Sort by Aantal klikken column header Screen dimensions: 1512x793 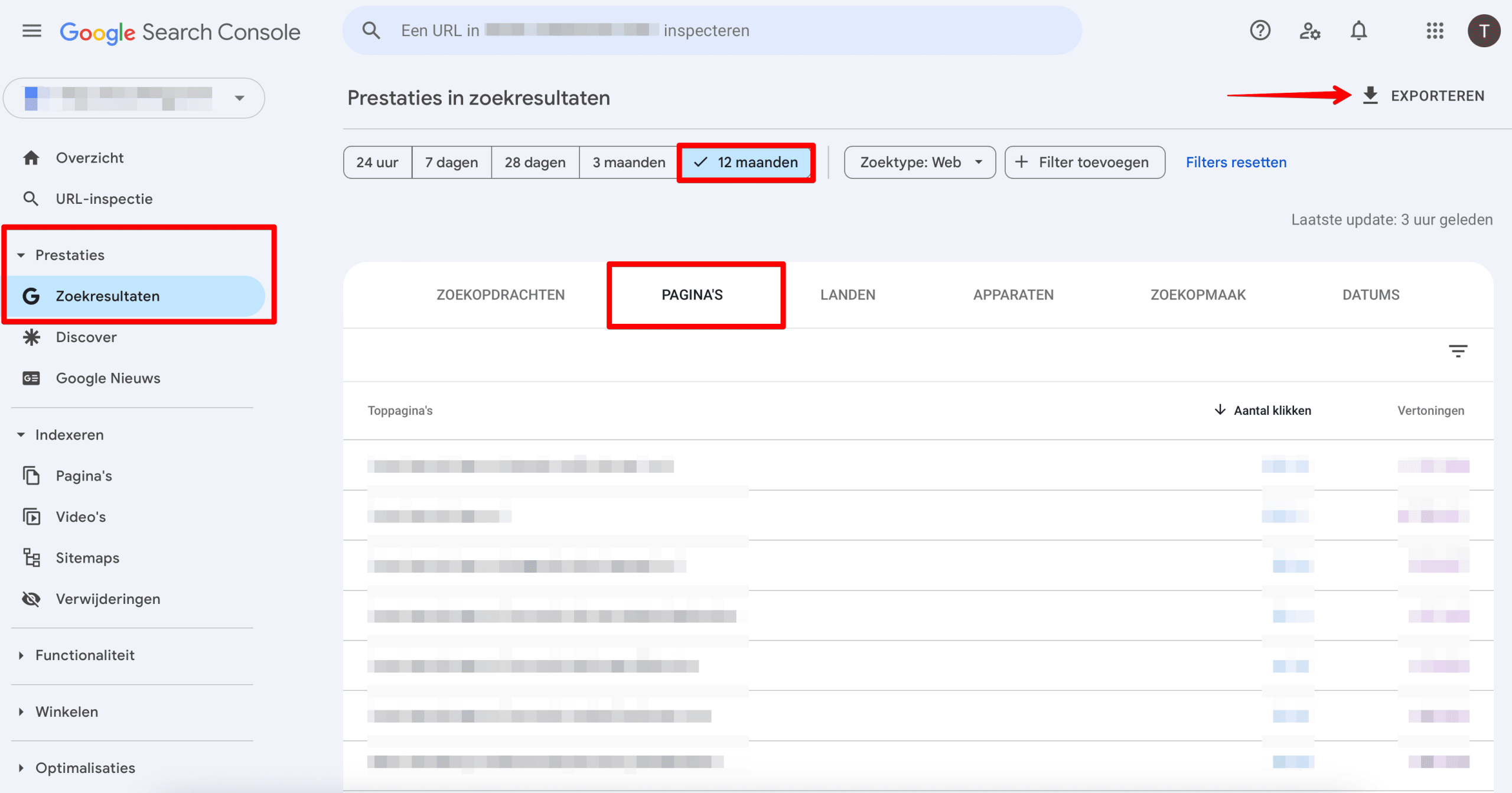click(x=1272, y=411)
